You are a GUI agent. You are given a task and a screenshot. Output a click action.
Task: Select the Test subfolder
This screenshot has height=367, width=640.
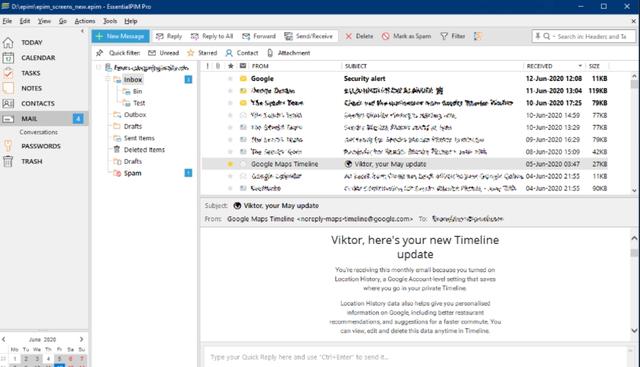(x=139, y=103)
